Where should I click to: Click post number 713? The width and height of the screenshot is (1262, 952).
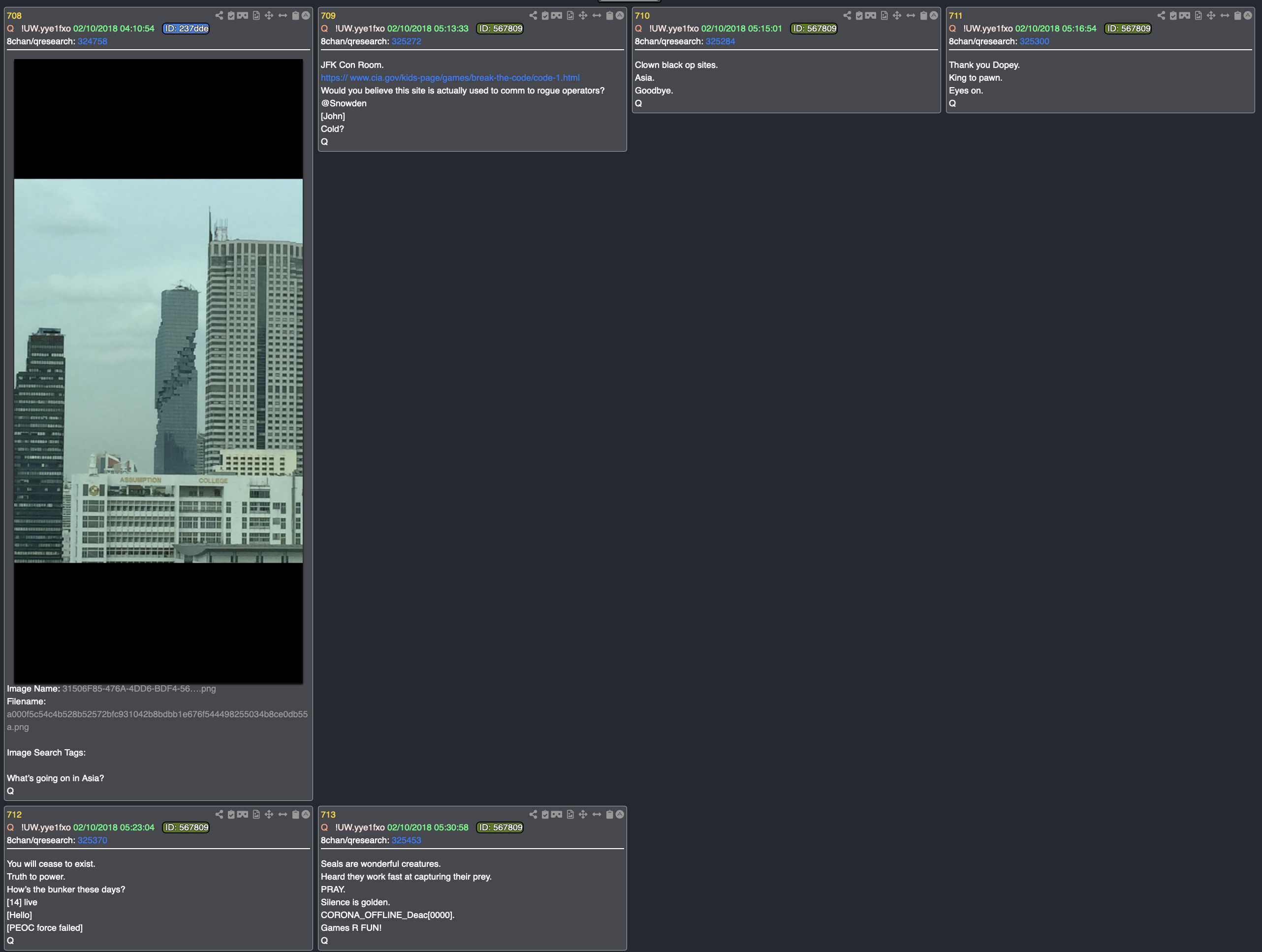pyautogui.click(x=328, y=815)
